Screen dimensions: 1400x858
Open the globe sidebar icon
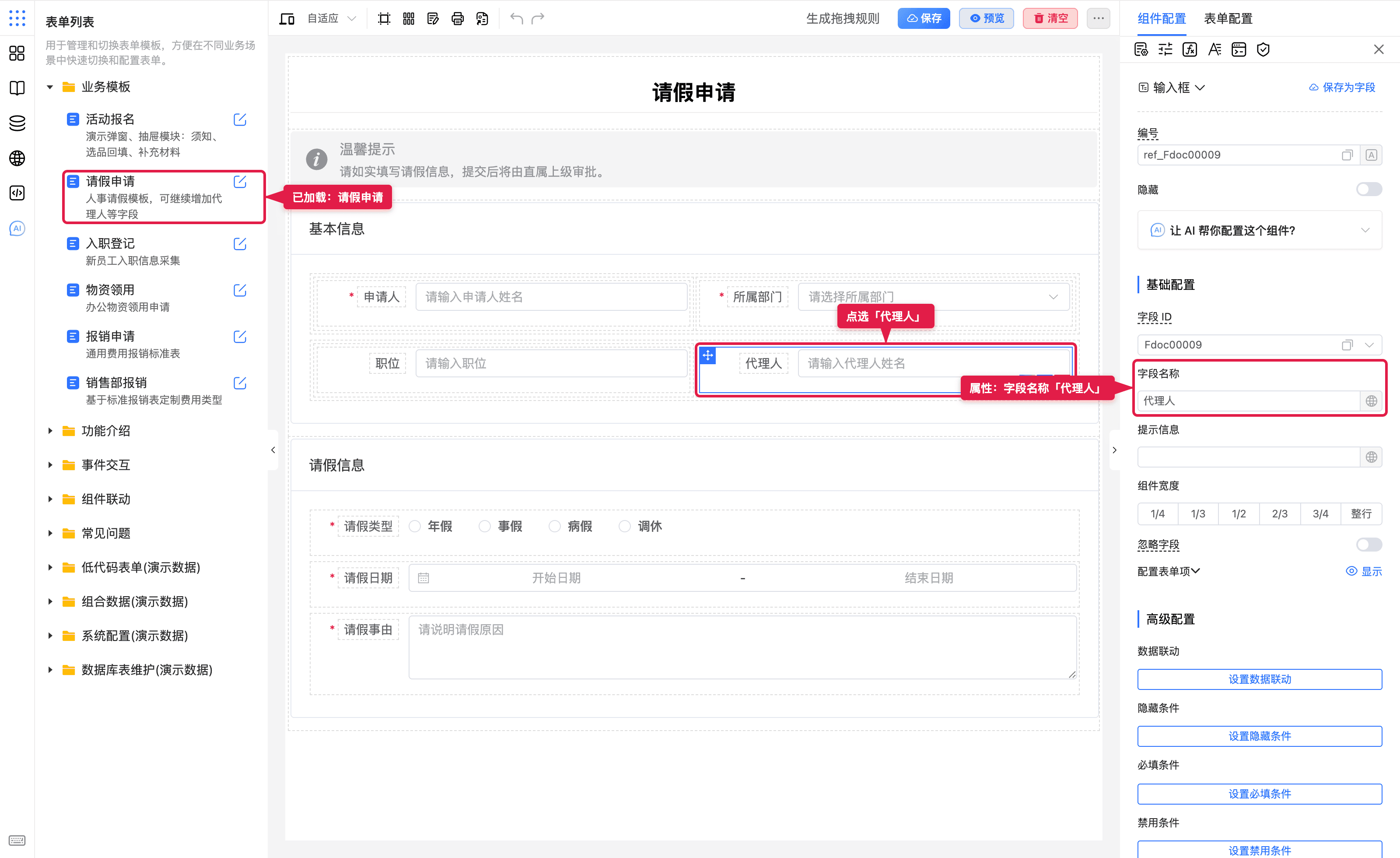[x=17, y=158]
